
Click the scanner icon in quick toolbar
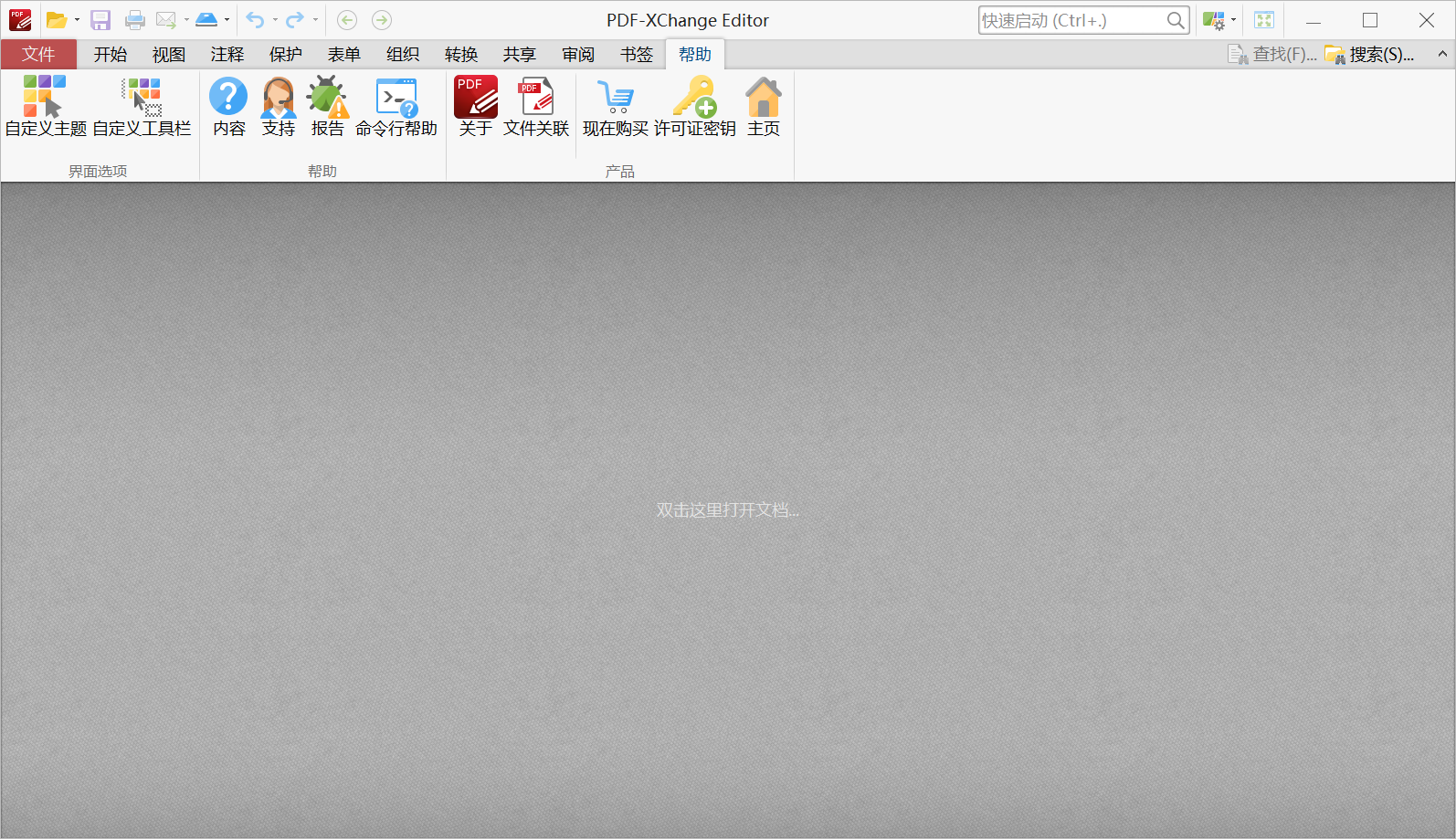tap(206, 20)
